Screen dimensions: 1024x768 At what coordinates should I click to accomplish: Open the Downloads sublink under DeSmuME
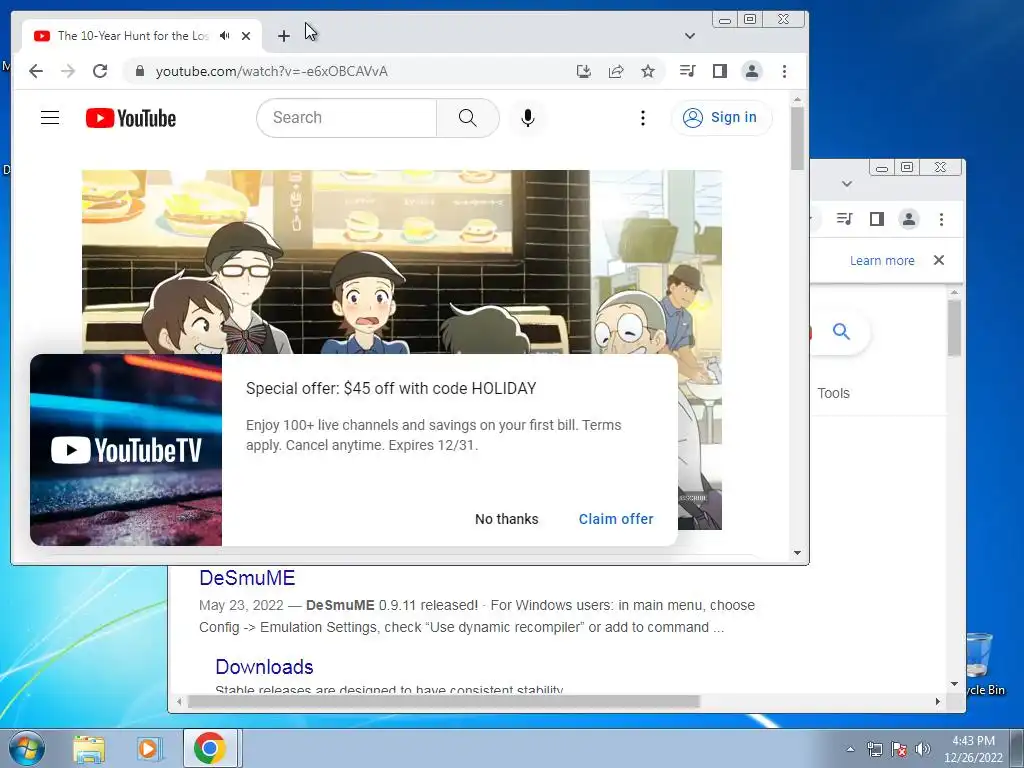[264, 667]
